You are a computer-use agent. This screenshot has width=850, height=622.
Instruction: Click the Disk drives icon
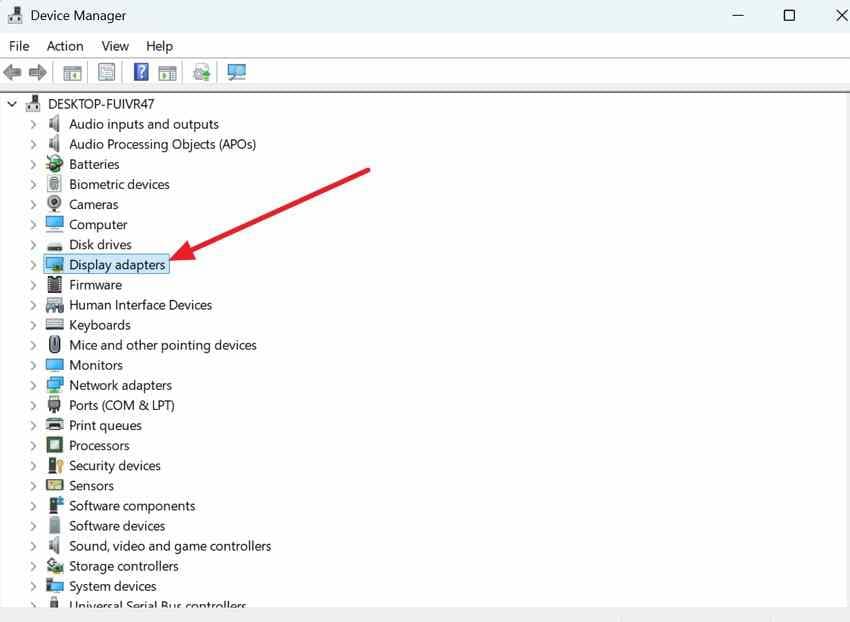tap(54, 246)
